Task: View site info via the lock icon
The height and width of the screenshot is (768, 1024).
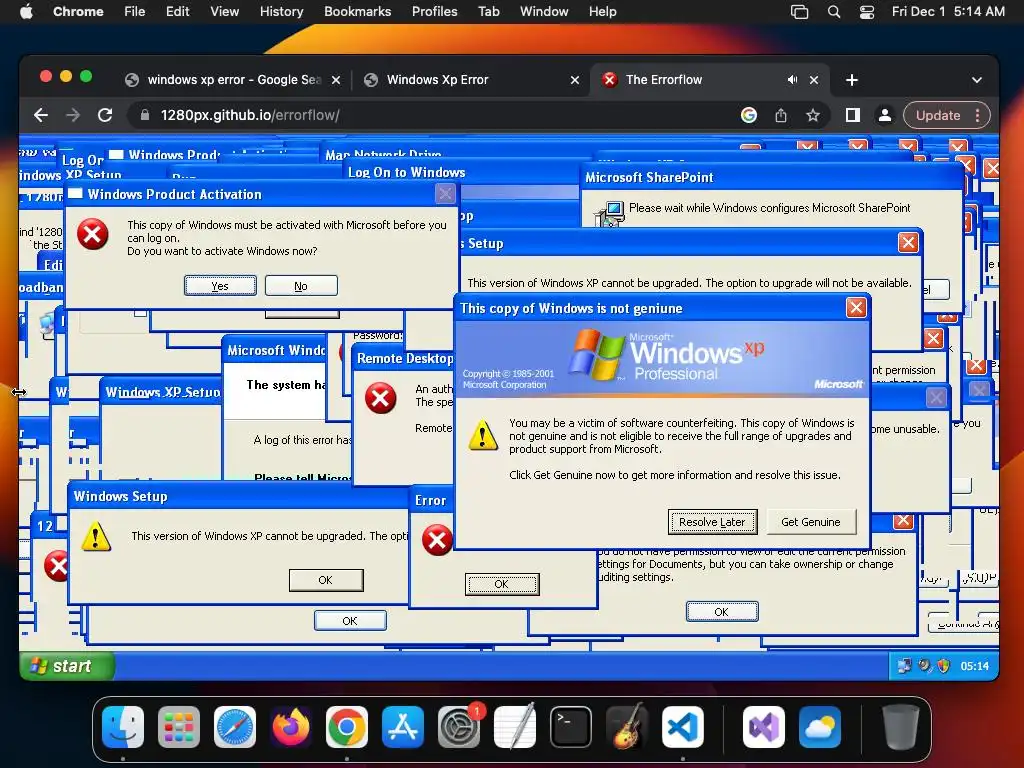Action: click(145, 115)
